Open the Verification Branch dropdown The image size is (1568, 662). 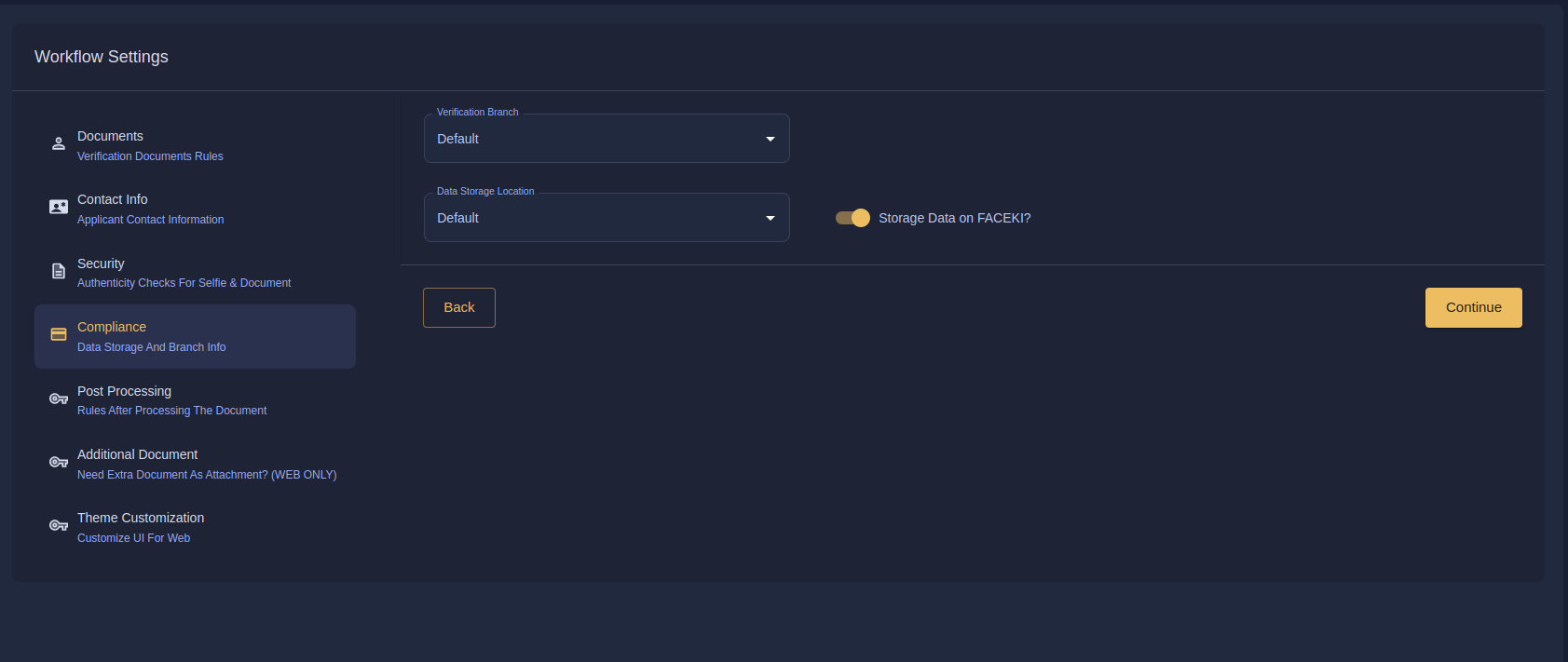[x=596, y=139]
